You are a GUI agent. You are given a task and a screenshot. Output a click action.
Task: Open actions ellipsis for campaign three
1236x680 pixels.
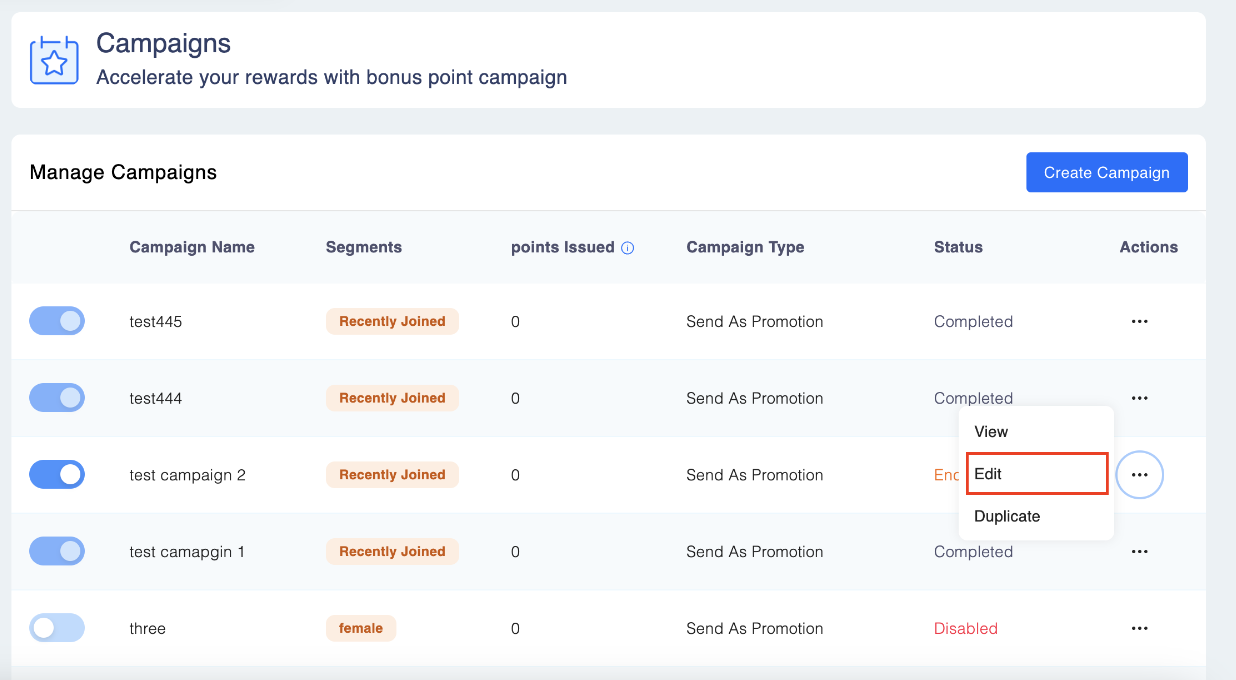coord(1139,628)
